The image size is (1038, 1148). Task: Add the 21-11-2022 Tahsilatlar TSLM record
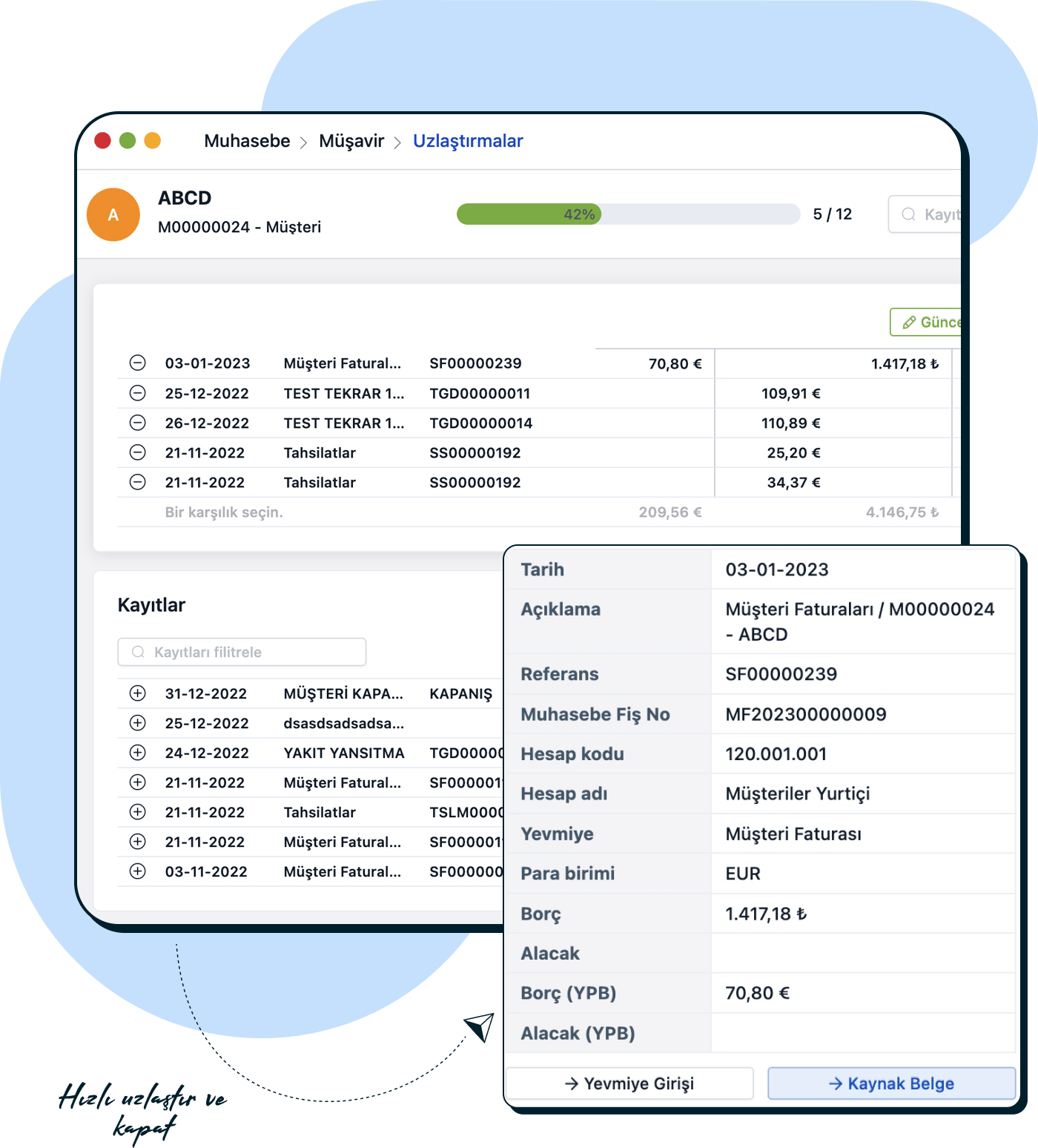point(138,812)
